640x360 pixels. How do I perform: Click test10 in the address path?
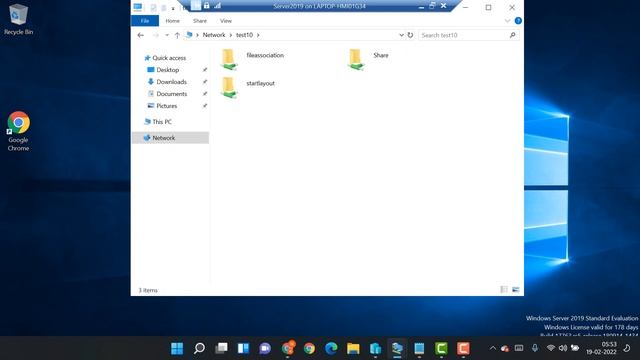pos(244,35)
